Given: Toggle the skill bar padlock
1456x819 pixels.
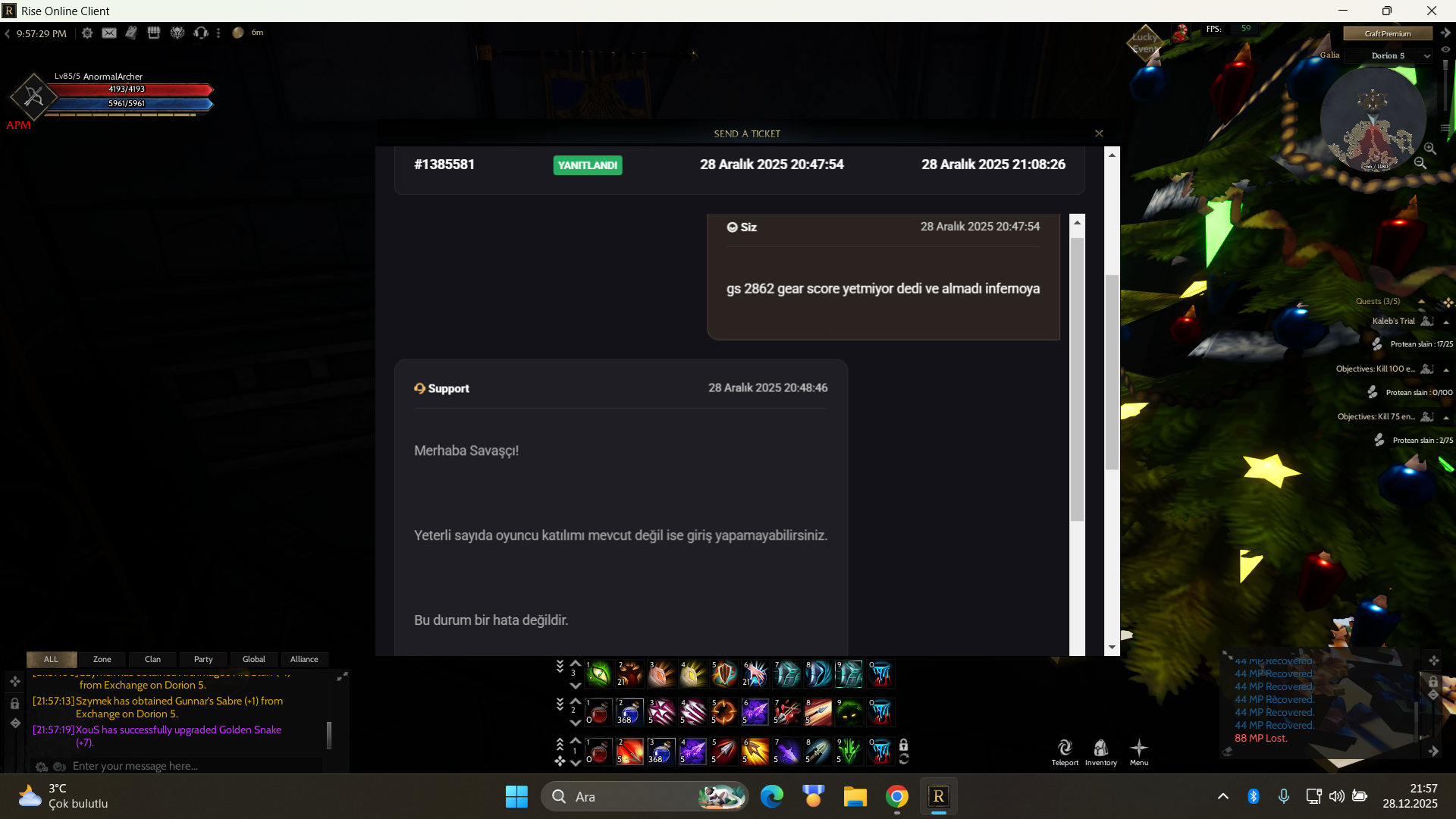Looking at the screenshot, I should (903, 745).
